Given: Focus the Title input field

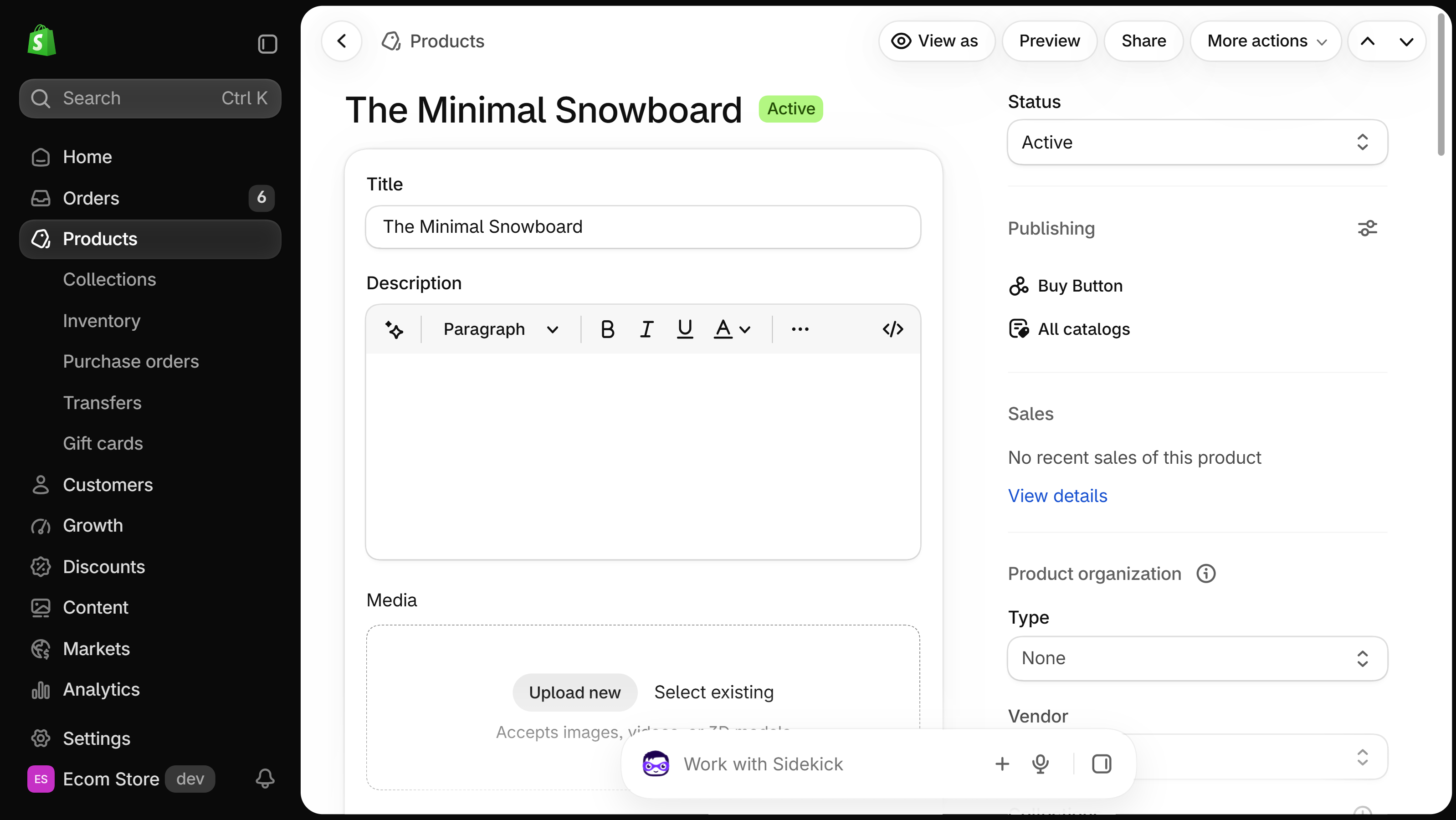Looking at the screenshot, I should coord(643,226).
